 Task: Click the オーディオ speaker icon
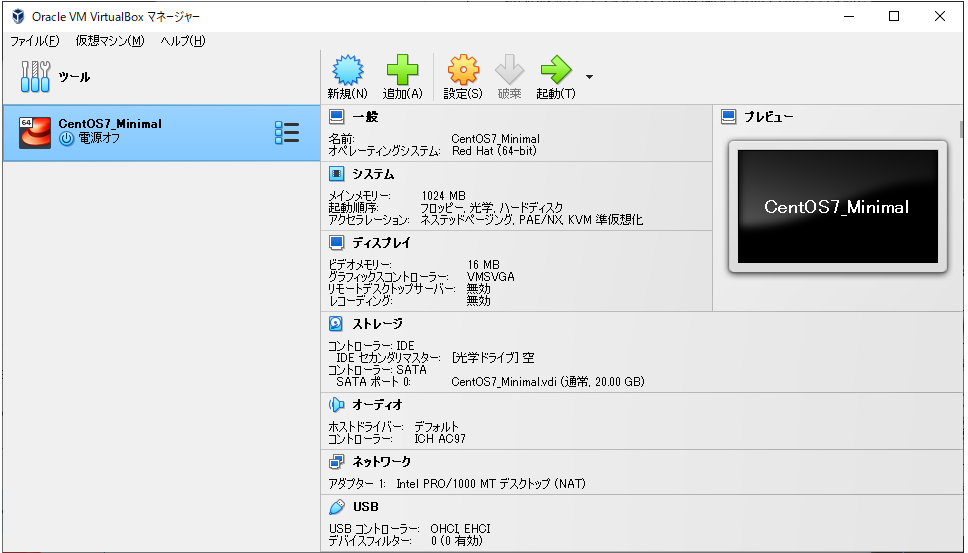click(337, 405)
